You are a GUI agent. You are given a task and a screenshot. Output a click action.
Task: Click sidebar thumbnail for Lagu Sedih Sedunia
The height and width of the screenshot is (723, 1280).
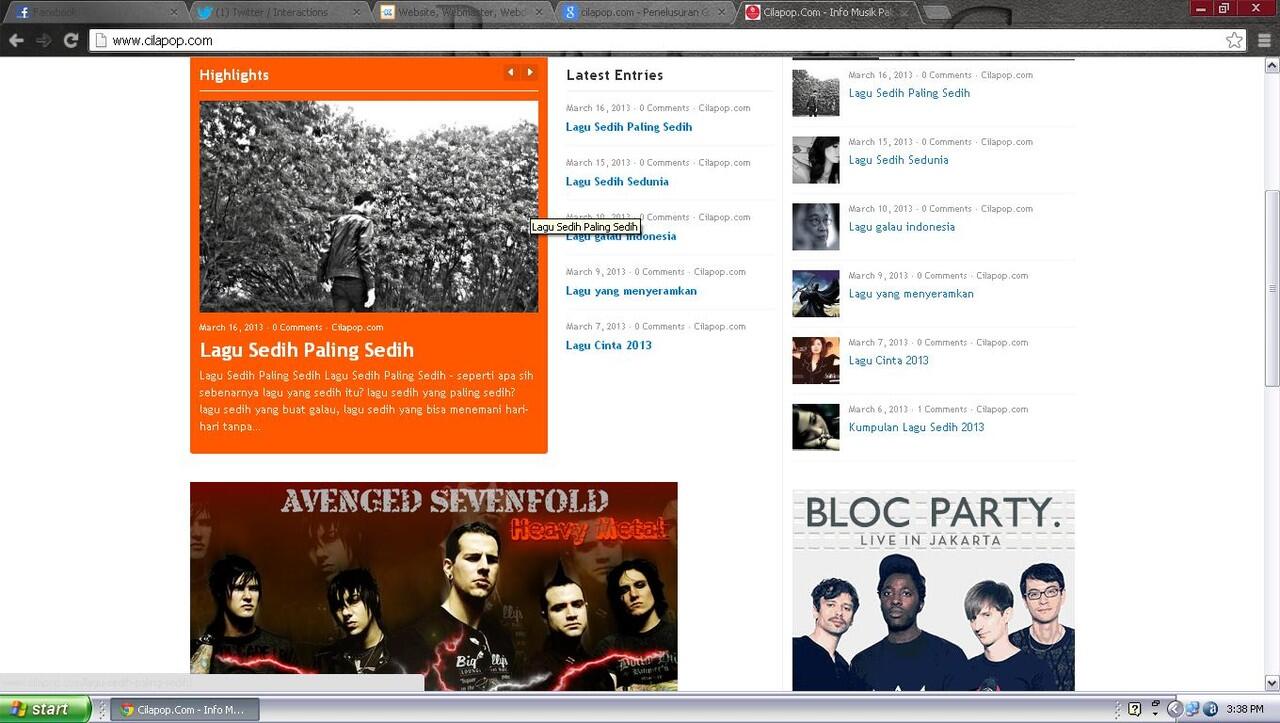[x=816, y=160]
